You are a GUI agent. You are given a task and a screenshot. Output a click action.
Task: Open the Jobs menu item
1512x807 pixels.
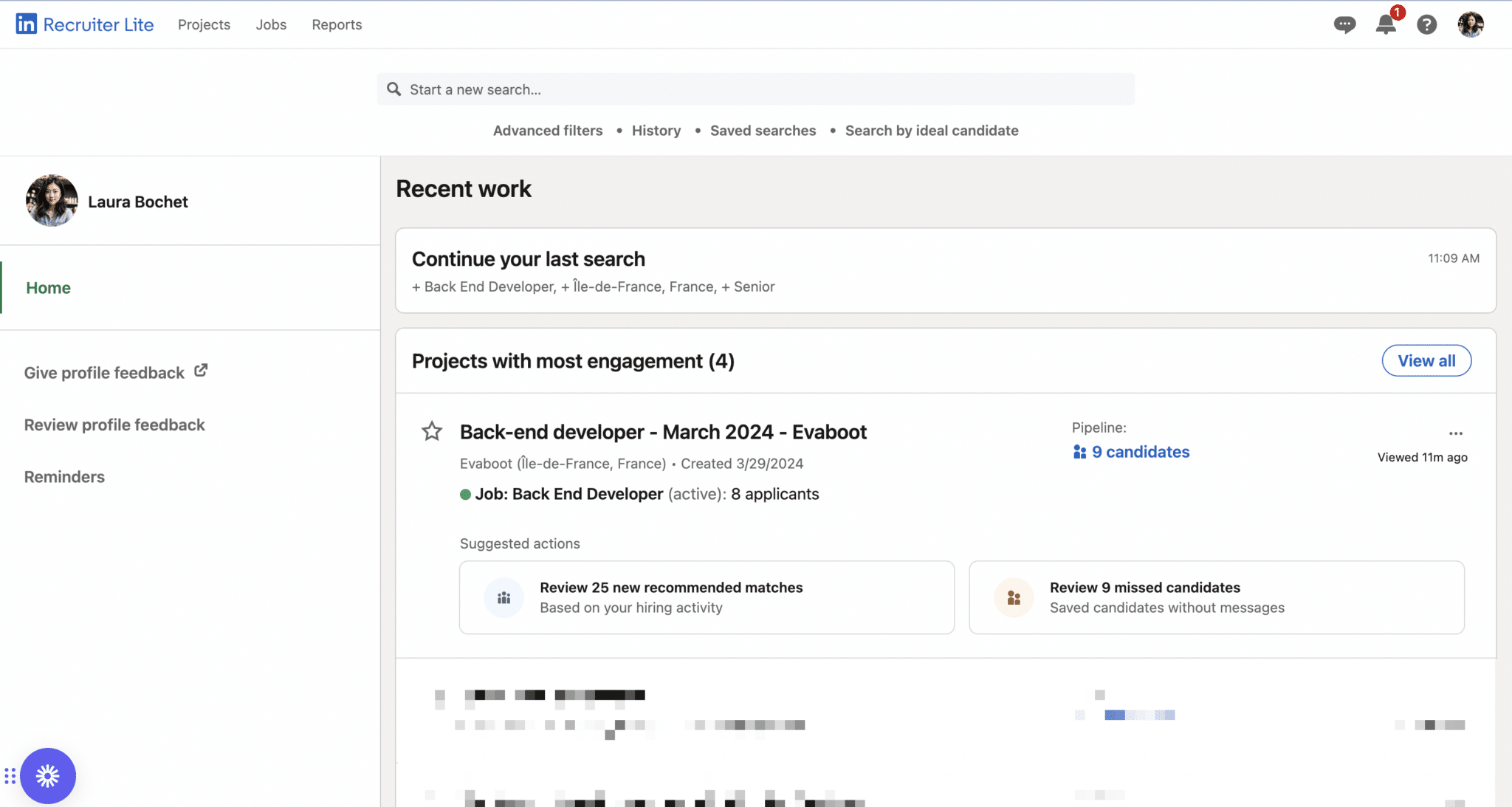(x=271, y=24)
